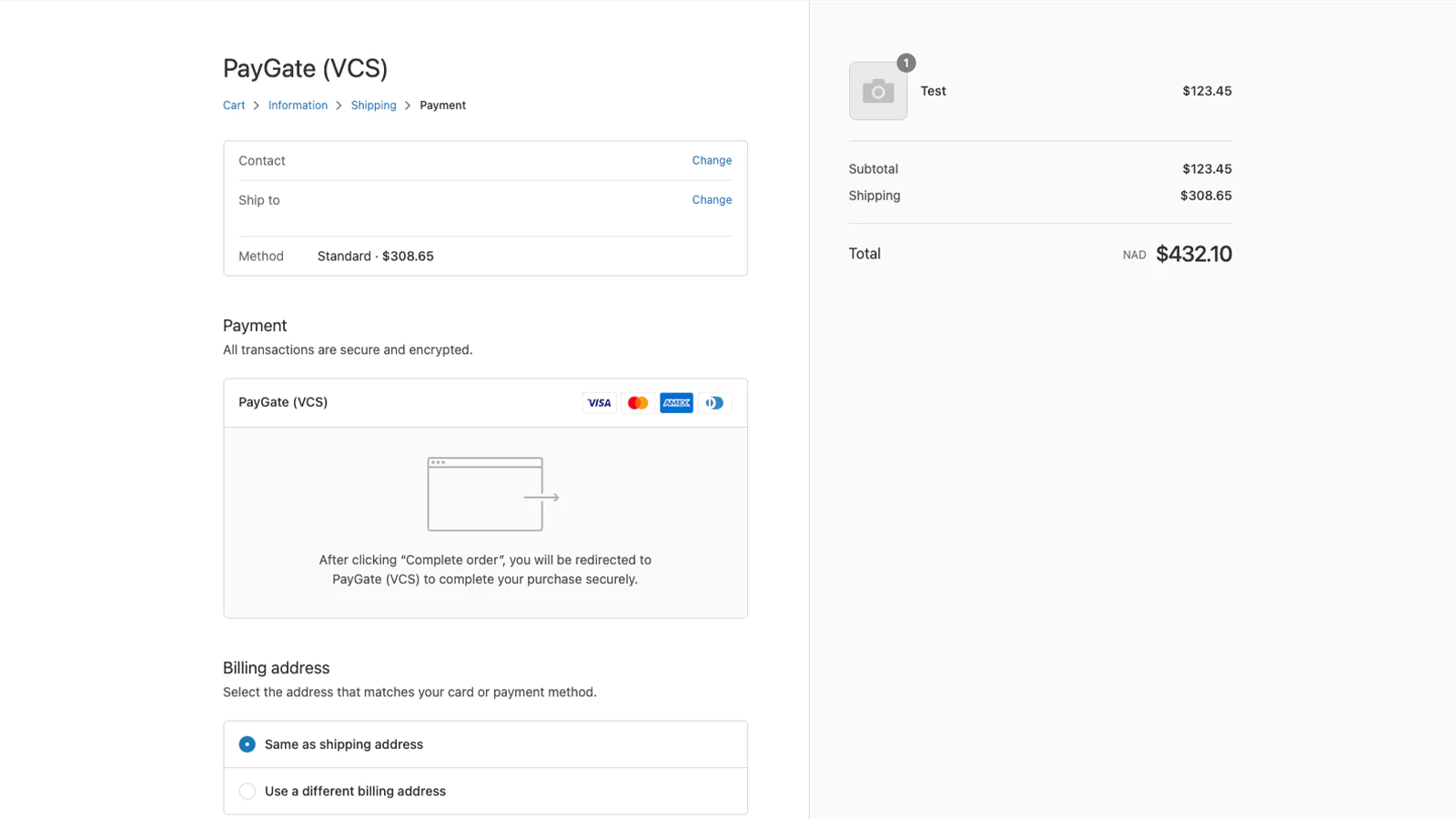Click the Payment section heading
Viewport: 1456px width, 819px height.
(255, 326)
